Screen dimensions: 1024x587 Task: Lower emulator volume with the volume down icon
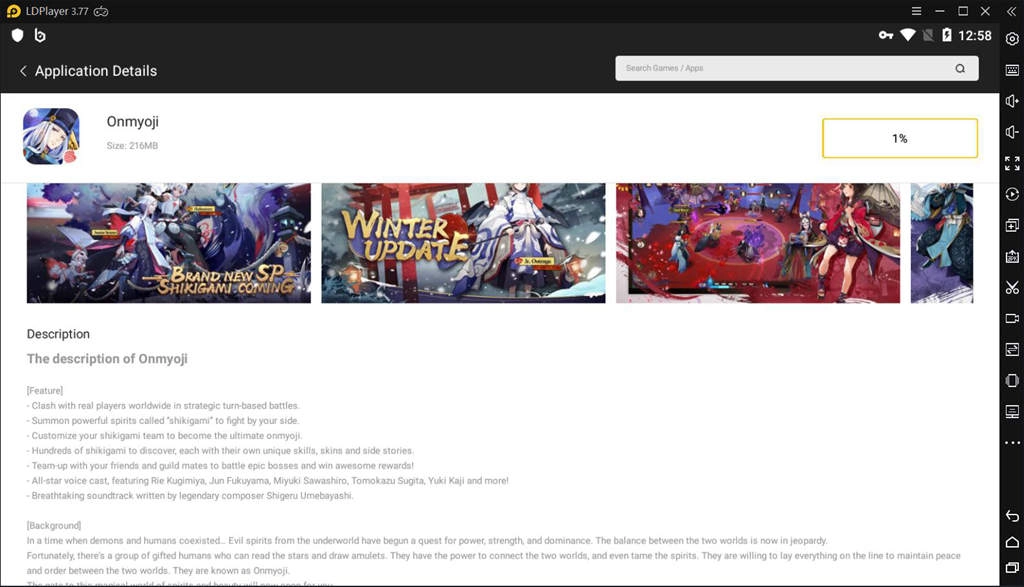tap(1010, 131)
